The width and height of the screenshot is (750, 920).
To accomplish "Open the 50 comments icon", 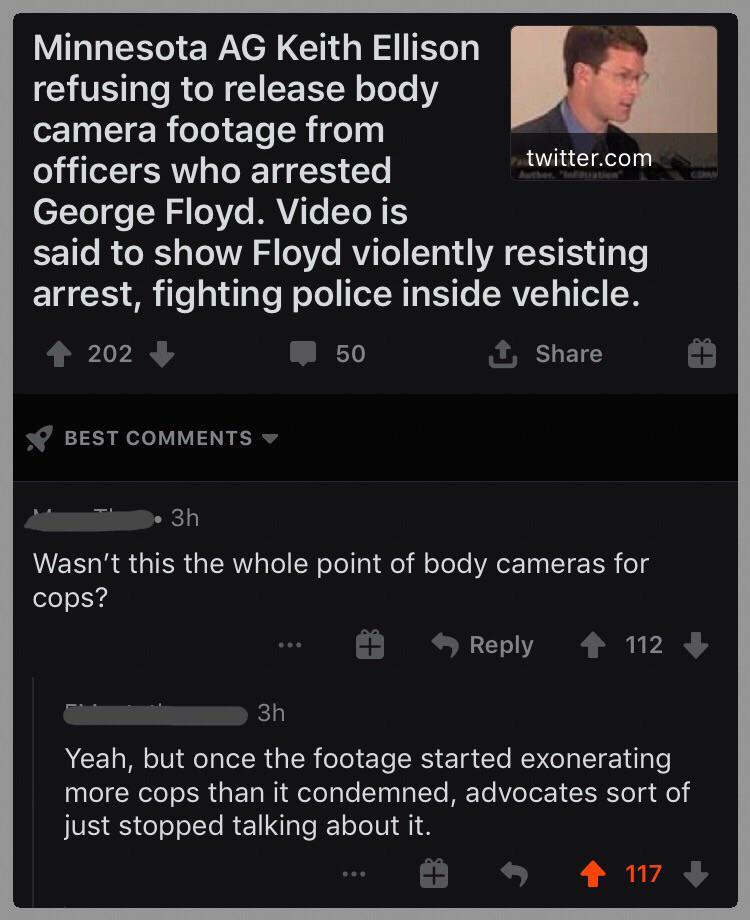I will click(302, 354).
